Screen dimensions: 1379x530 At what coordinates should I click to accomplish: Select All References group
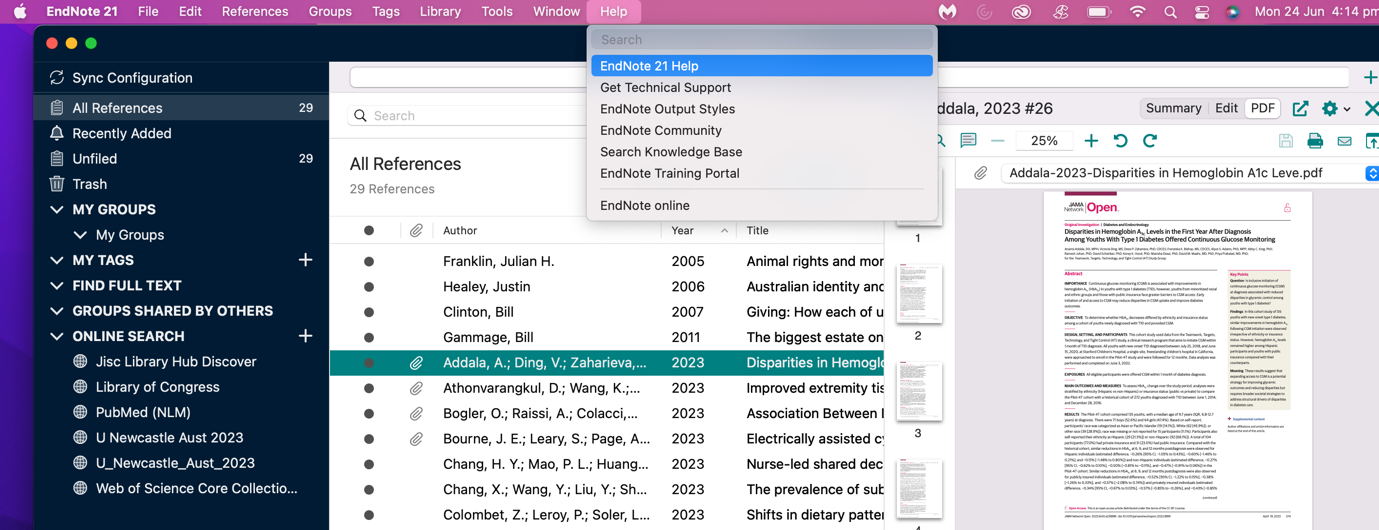(x=181, y=108)
